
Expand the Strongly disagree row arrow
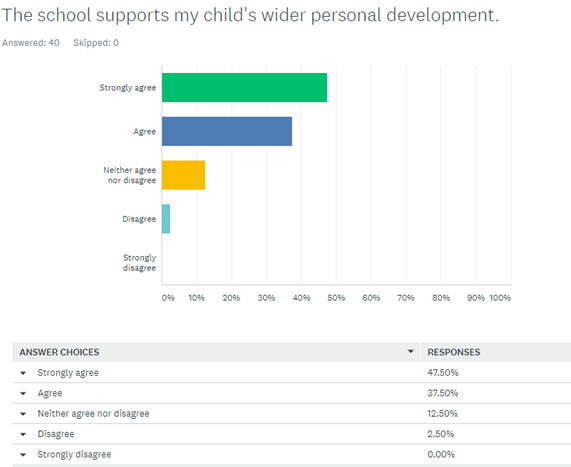[23, 455]
